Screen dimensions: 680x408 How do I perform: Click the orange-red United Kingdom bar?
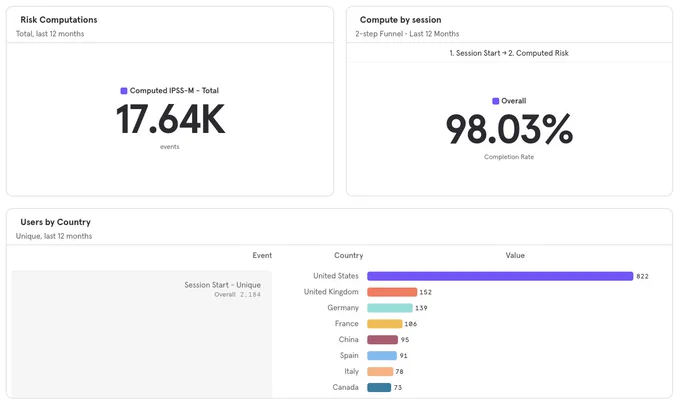(392, 292)
